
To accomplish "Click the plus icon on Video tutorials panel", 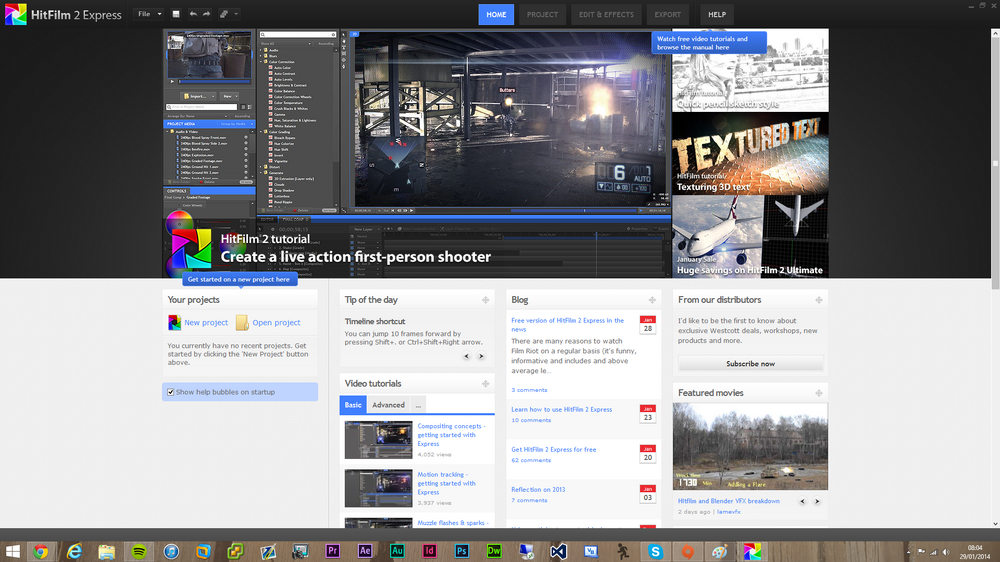I will pos(485,384).
